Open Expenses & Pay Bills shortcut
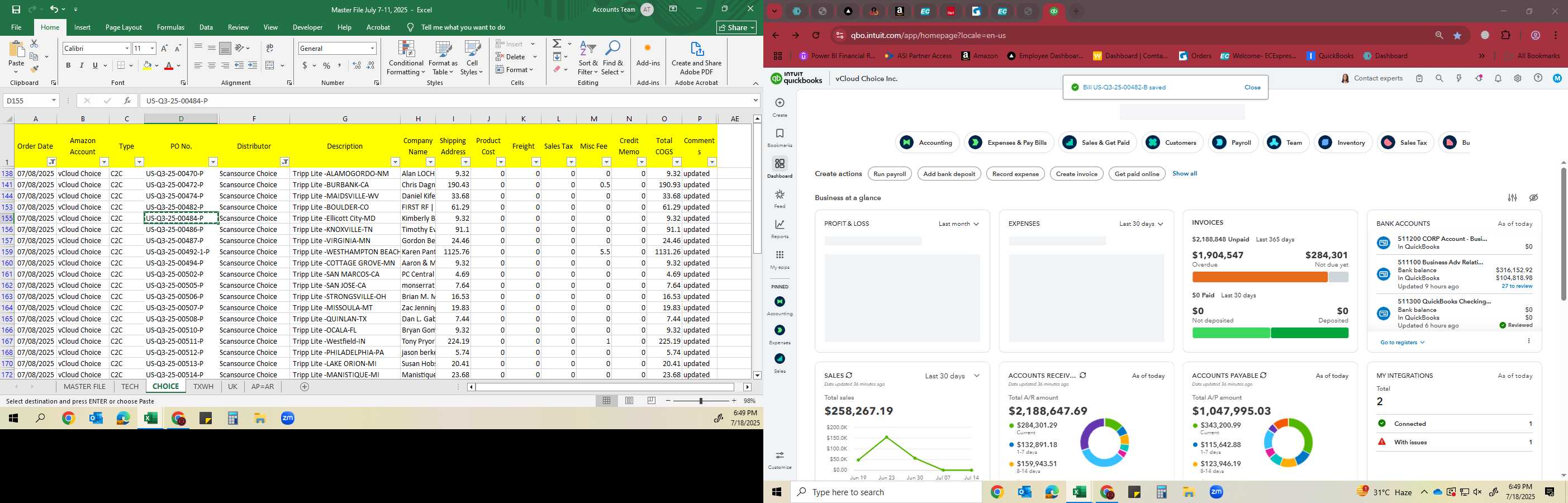 pos(1009,143)
